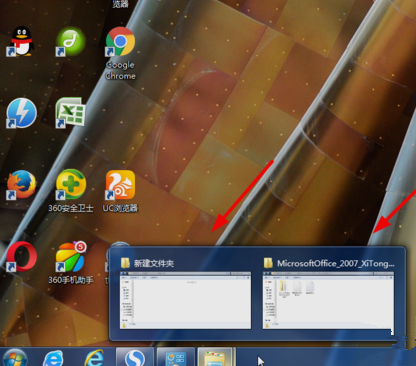The width and height of the screenshot is (416, 366).
Task: Open the first Internet Explorer taskbar icon
Action: (x=53, y=358)
